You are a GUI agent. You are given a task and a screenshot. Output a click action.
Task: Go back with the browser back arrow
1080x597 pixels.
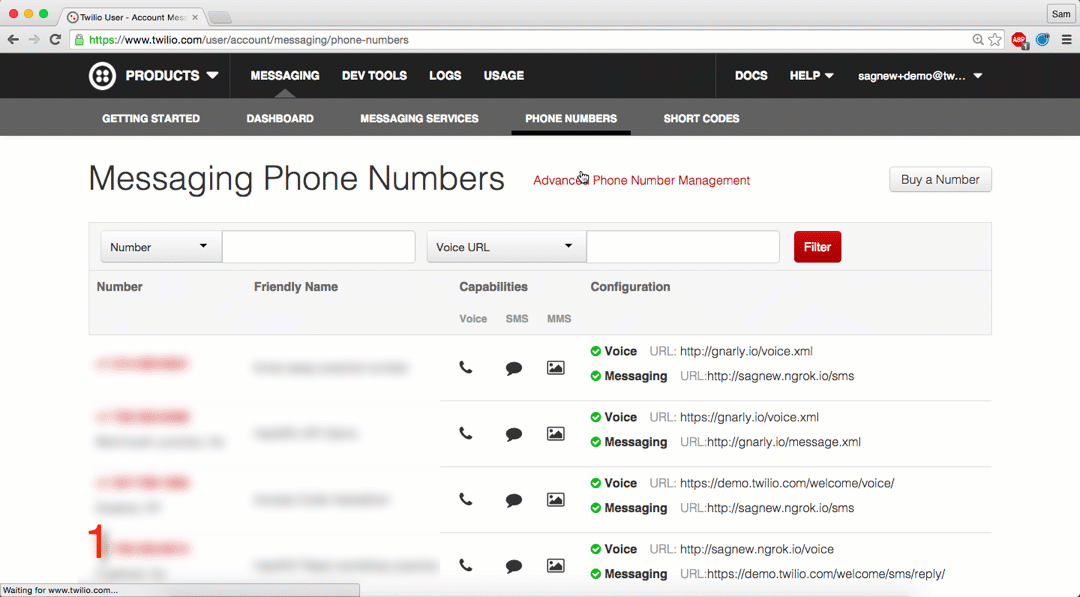13,40
